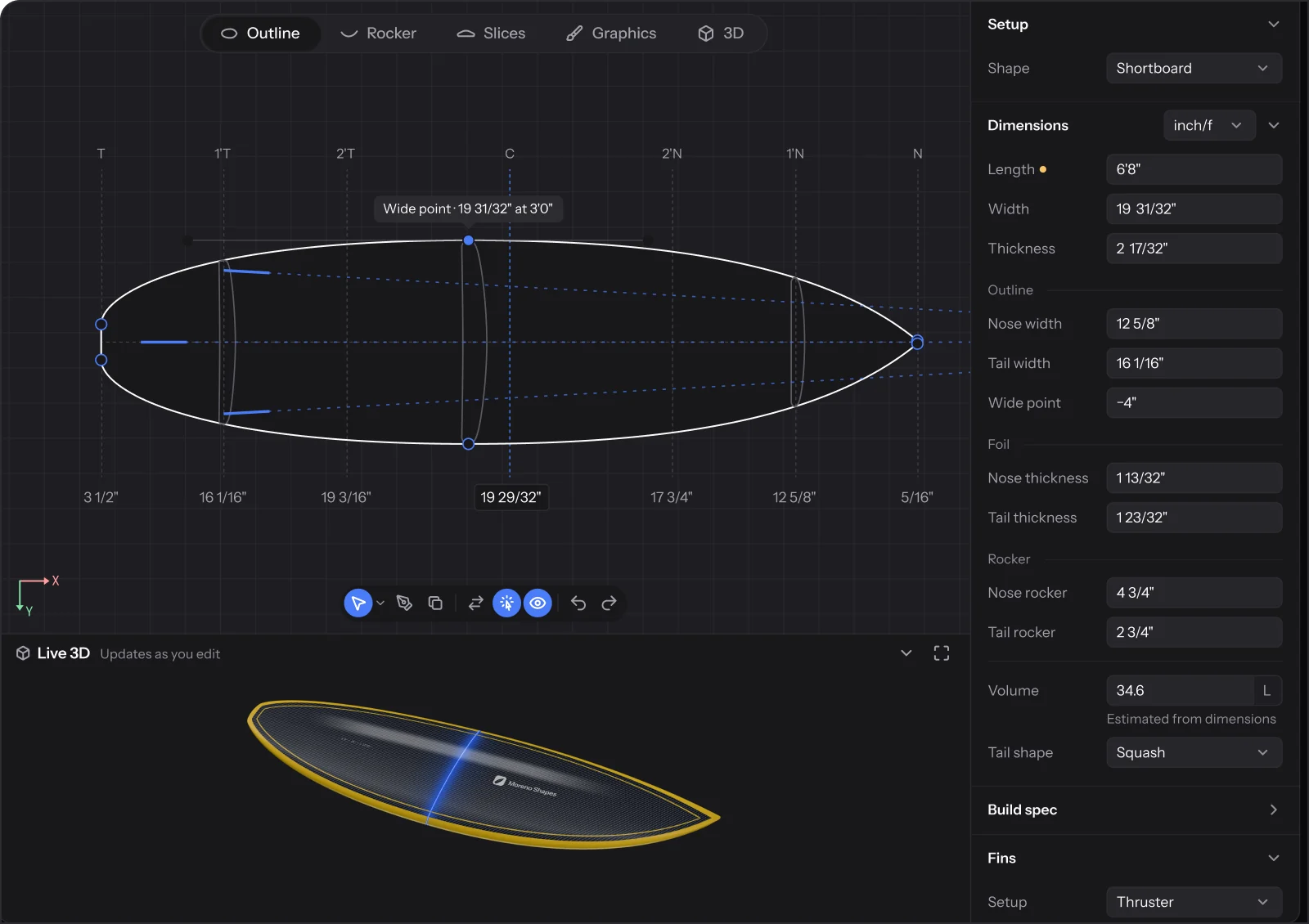The image size is (1309, 924).
Task: Open the Slices tab
Action: (492, 34)
